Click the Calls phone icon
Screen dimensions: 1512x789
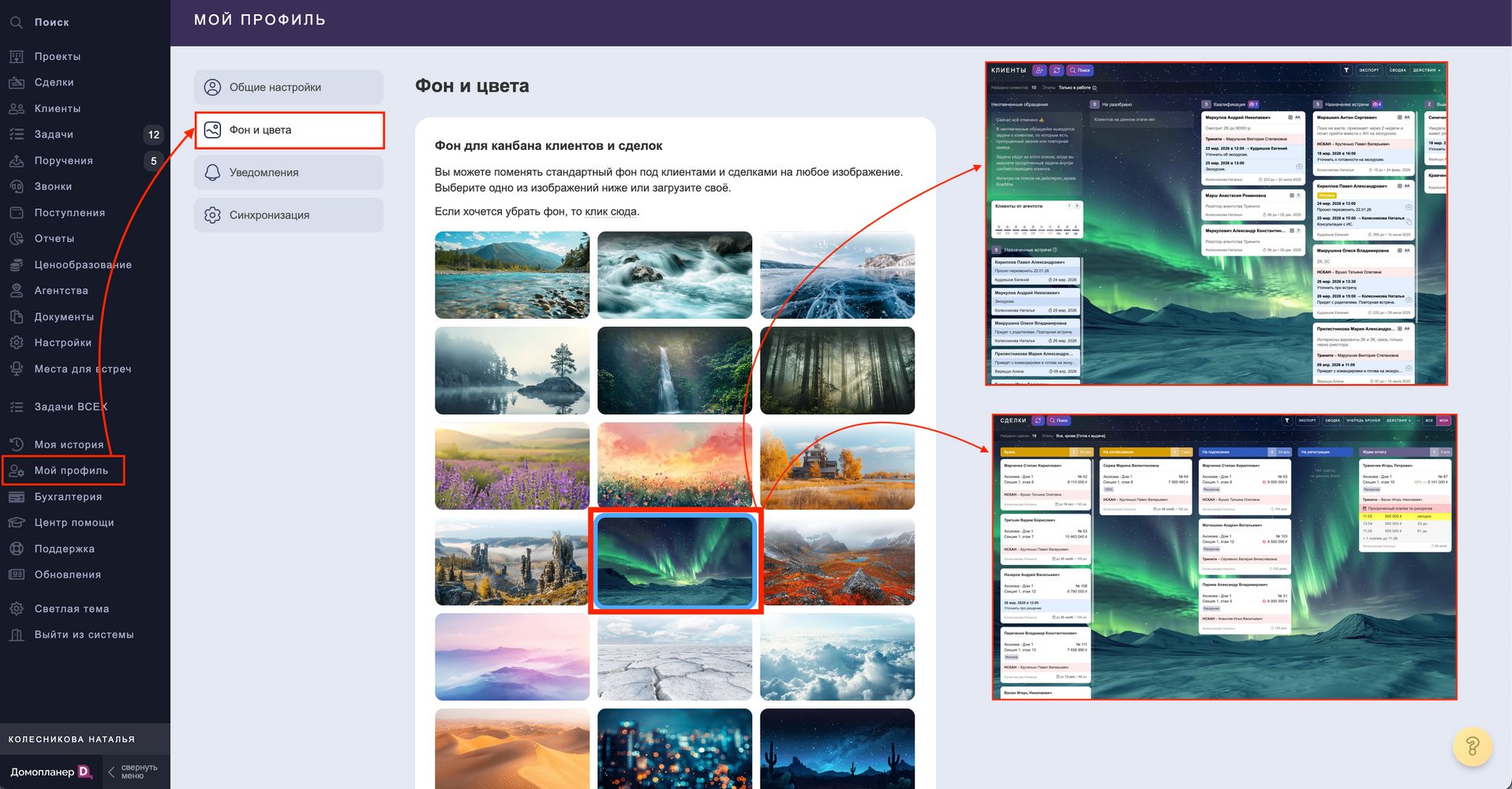[17, 187]
